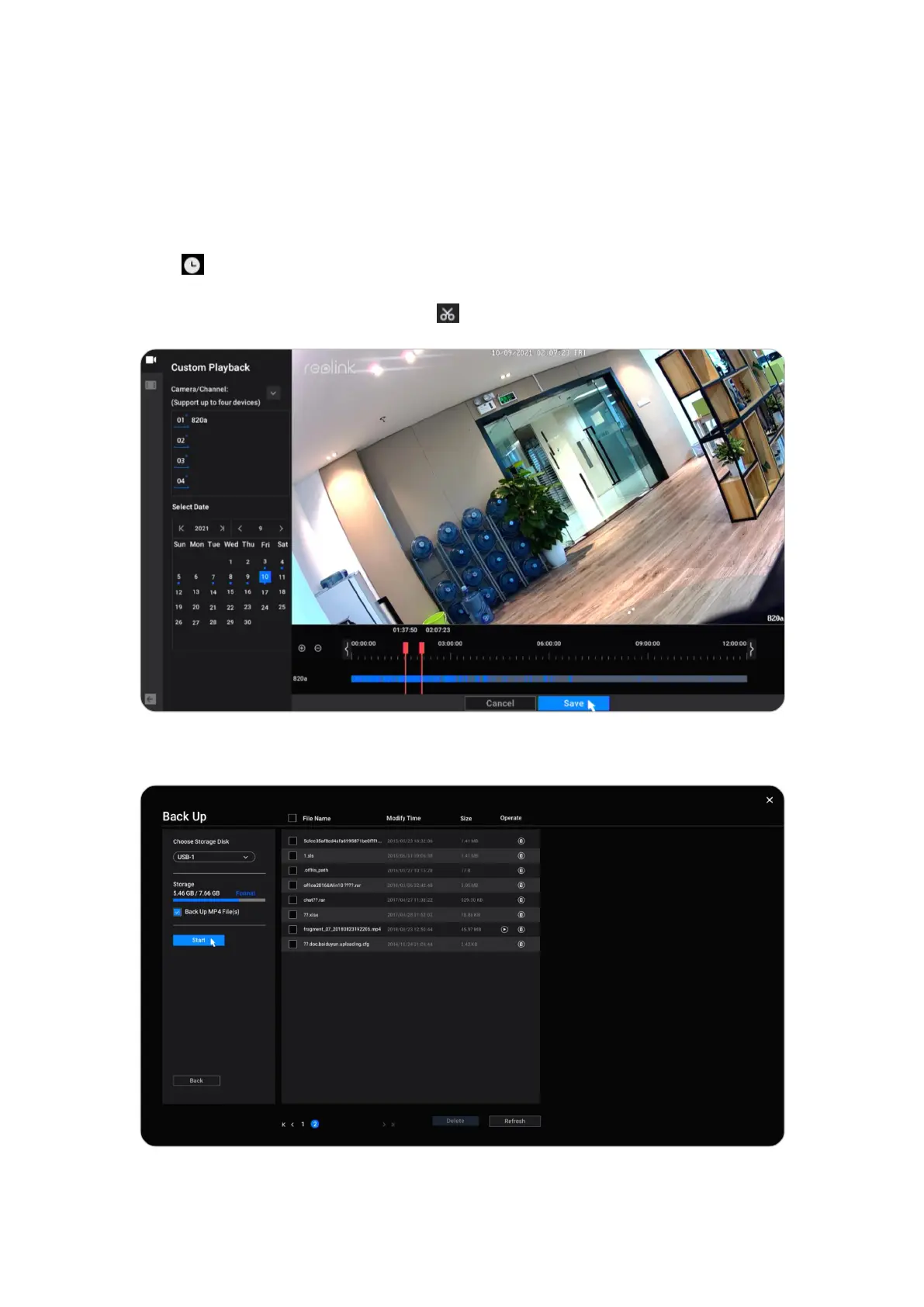Select day 17 in the calendar

click(265, 593)
